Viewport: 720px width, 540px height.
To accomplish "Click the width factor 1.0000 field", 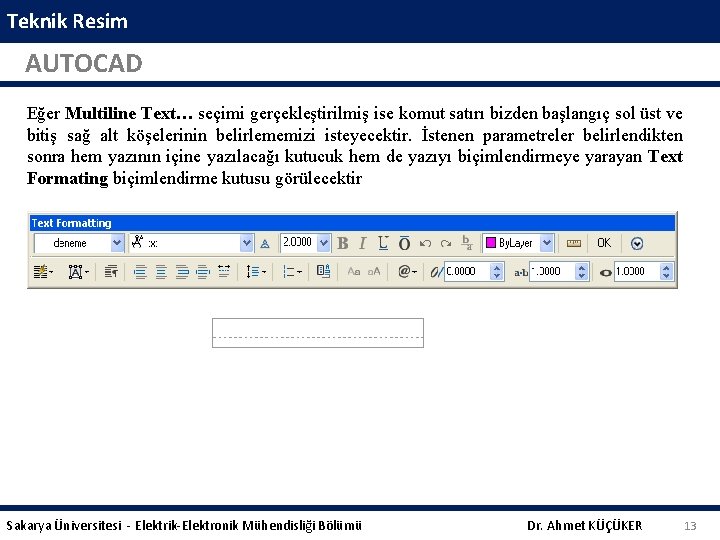I will coord(637,271).
